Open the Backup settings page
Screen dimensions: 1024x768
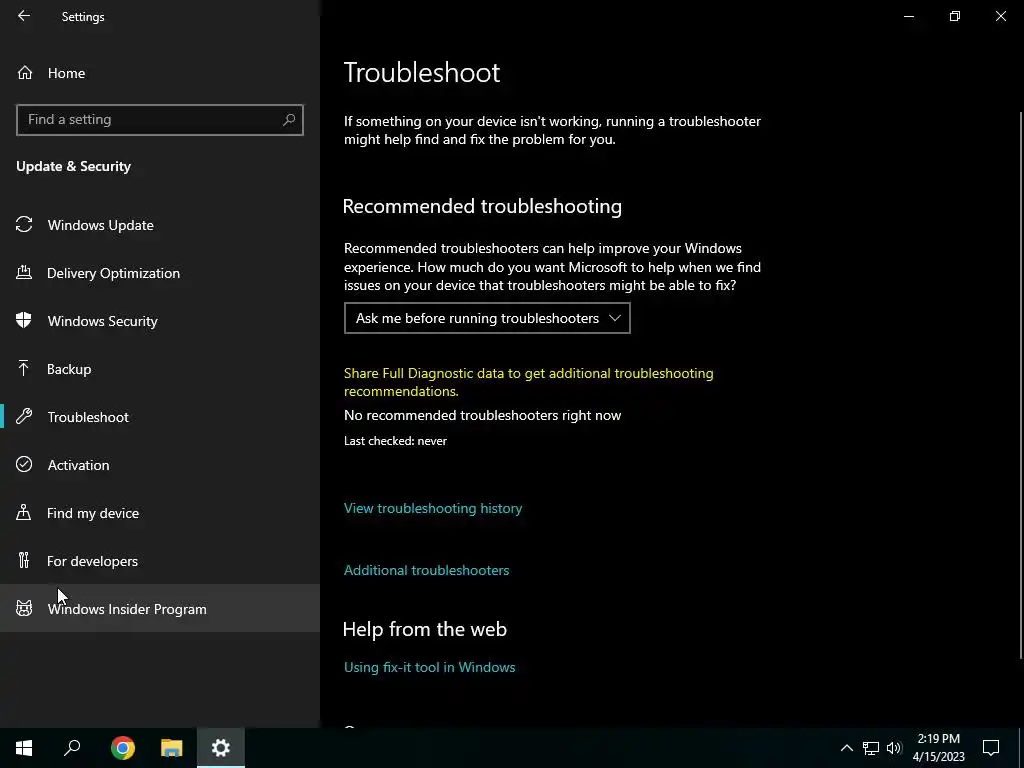click(x=160, y=369)
